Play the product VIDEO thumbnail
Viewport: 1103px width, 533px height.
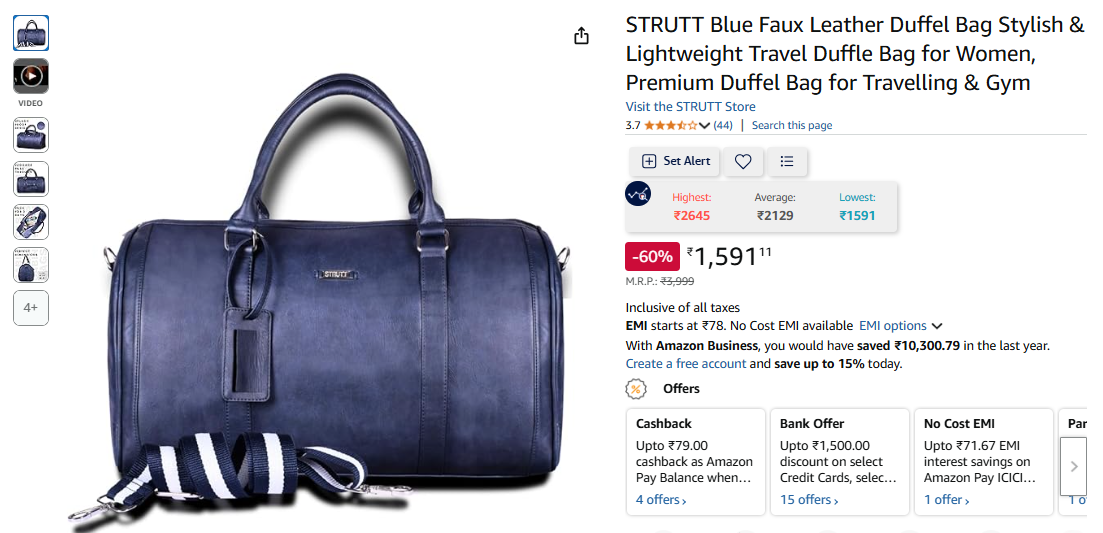tap(31, 76)
